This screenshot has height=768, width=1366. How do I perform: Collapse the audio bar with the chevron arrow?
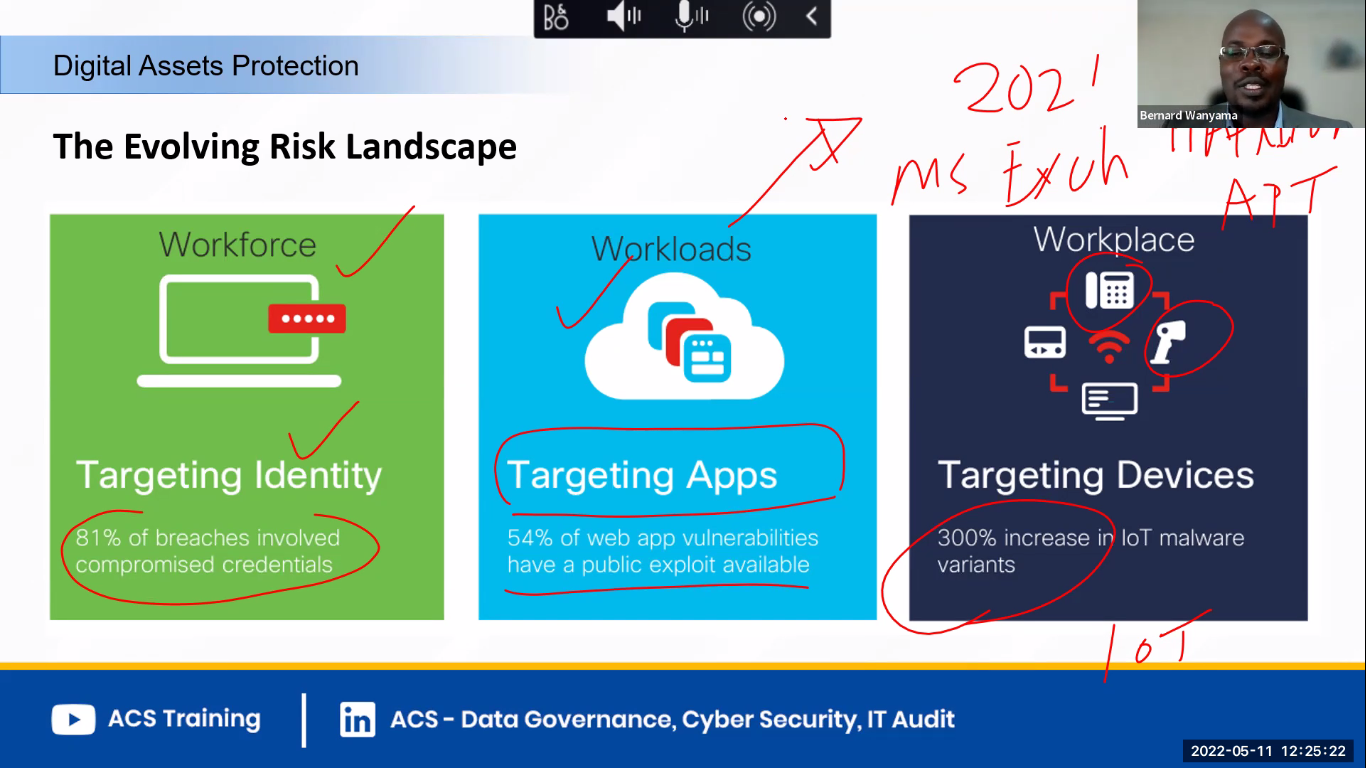point(812,16)
